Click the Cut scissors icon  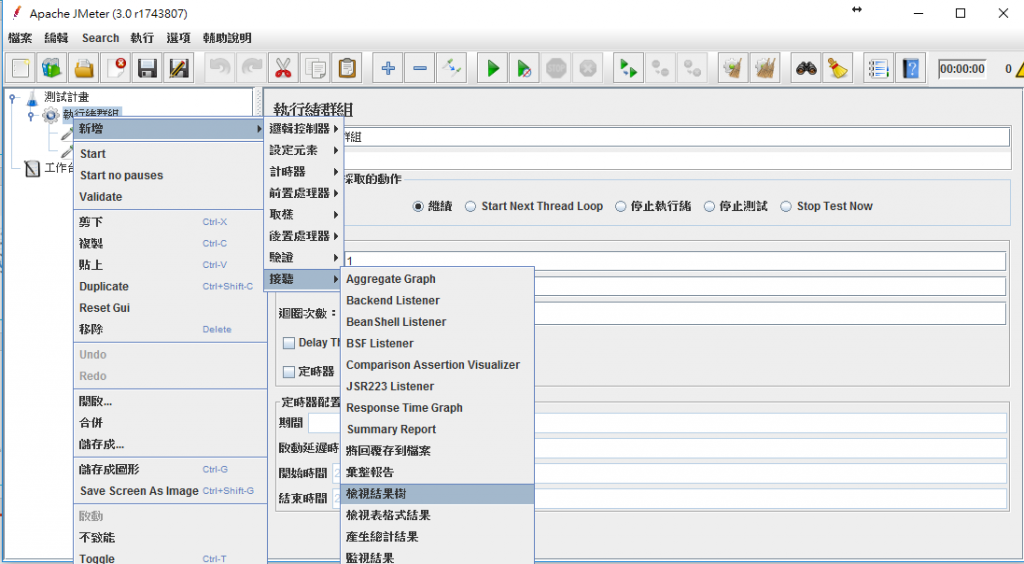pyautogui.click(x=283, y=68)
